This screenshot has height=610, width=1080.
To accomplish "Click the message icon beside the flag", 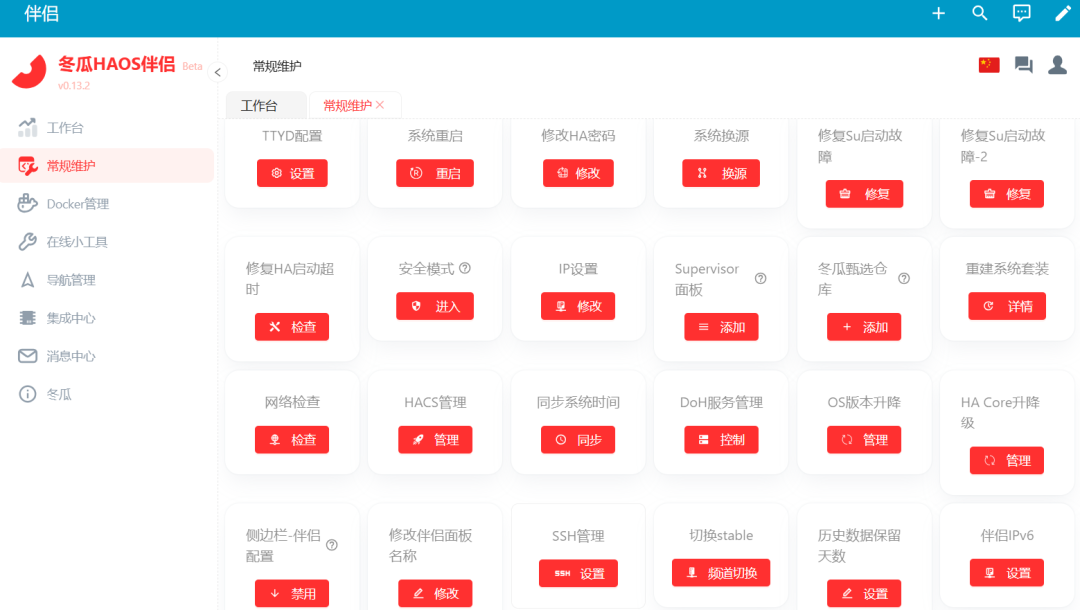I will pyautogui.click(x=1022, y=64).
